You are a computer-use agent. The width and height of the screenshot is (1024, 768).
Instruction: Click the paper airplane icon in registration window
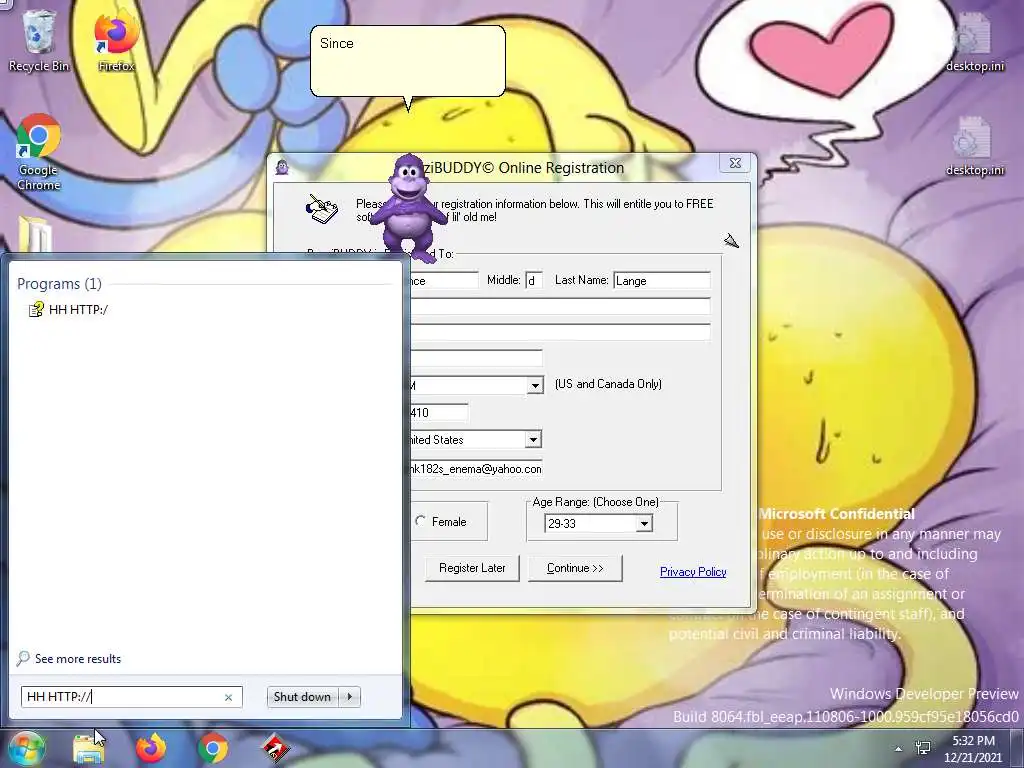coord(731,241)
